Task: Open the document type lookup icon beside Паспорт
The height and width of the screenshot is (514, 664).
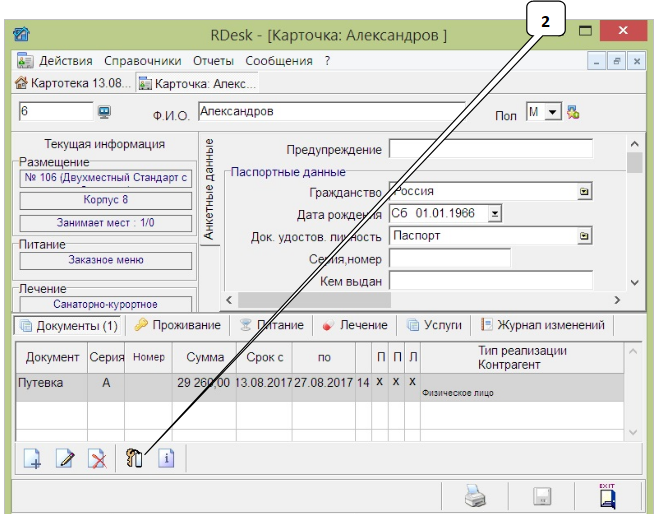Action: 584,236
